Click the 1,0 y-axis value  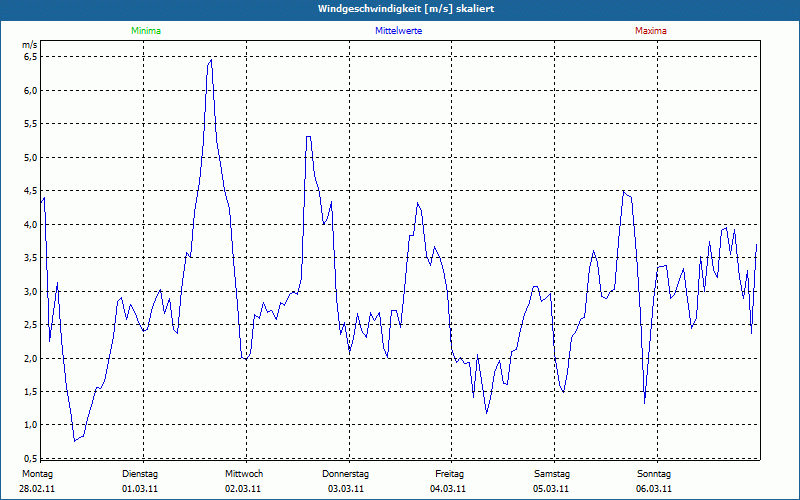pyautogui.click(x=31, y=425)
